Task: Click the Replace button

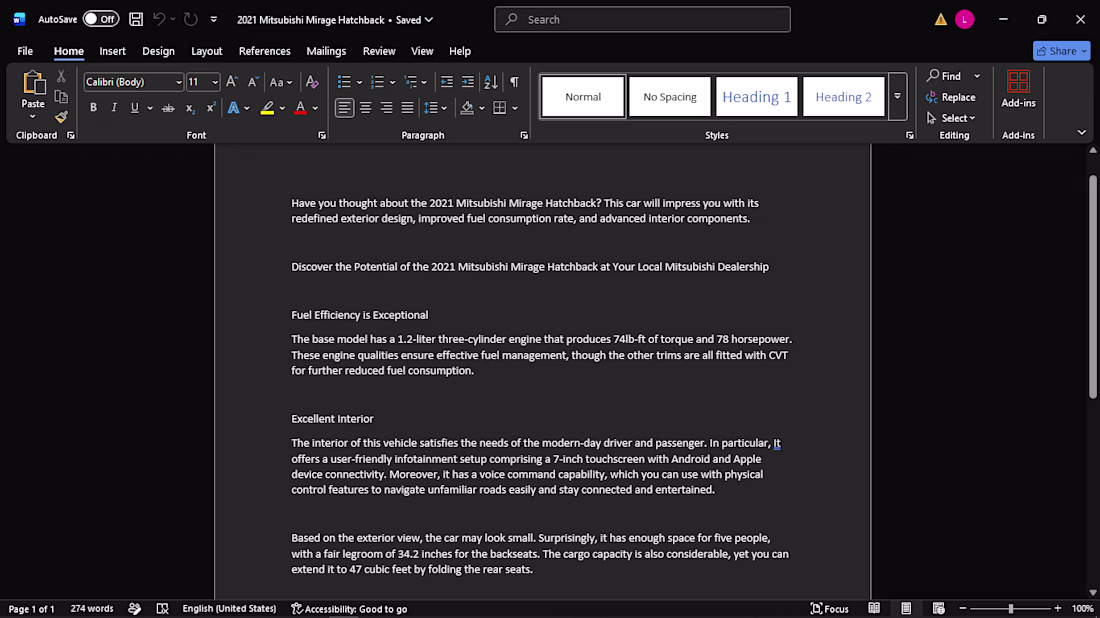Action: pos(951,97)
